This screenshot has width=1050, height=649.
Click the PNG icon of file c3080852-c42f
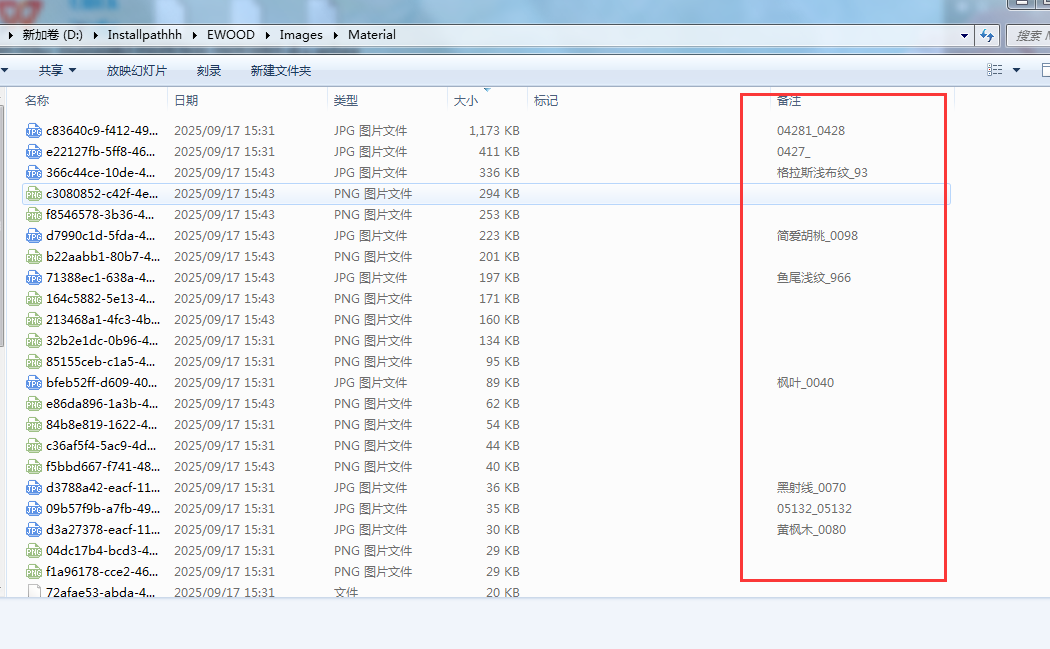(34, 194)
